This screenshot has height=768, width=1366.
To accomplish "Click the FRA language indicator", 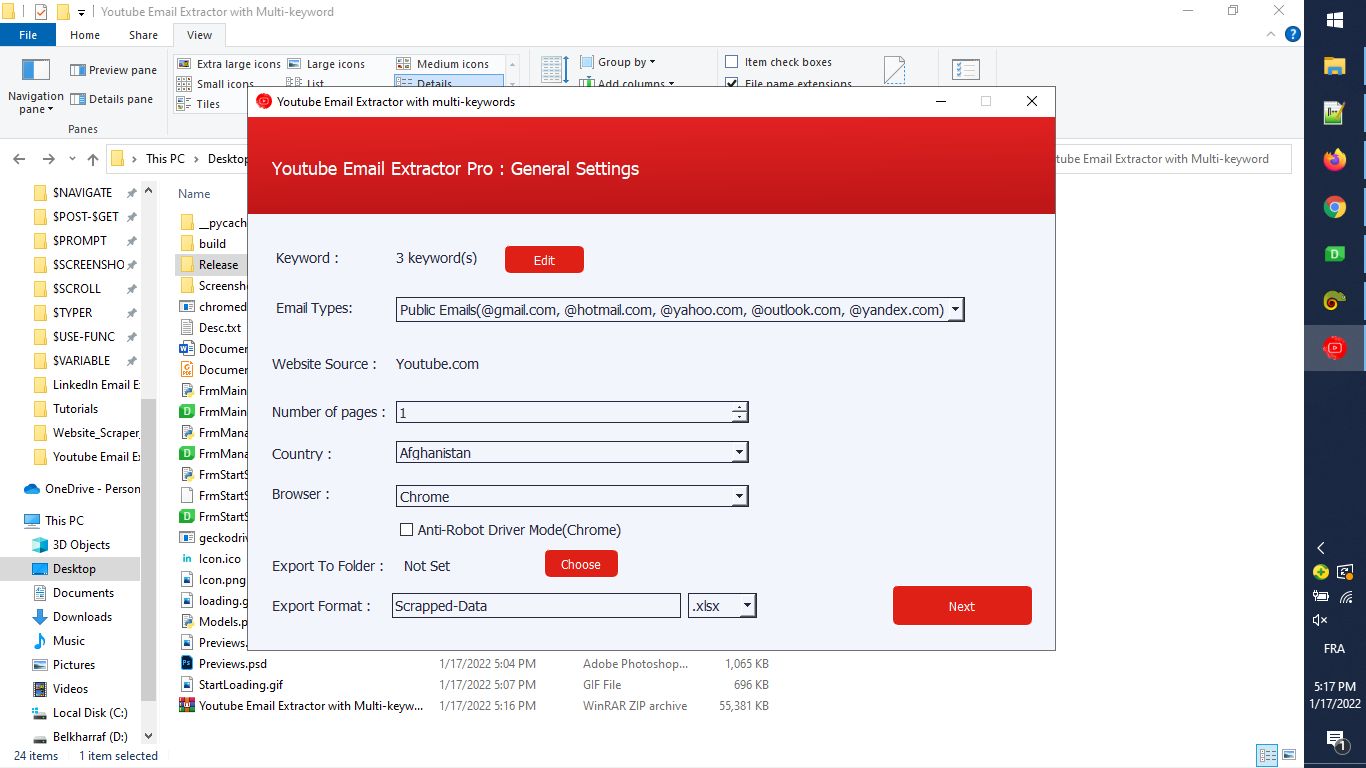I will coord(1334,649).
